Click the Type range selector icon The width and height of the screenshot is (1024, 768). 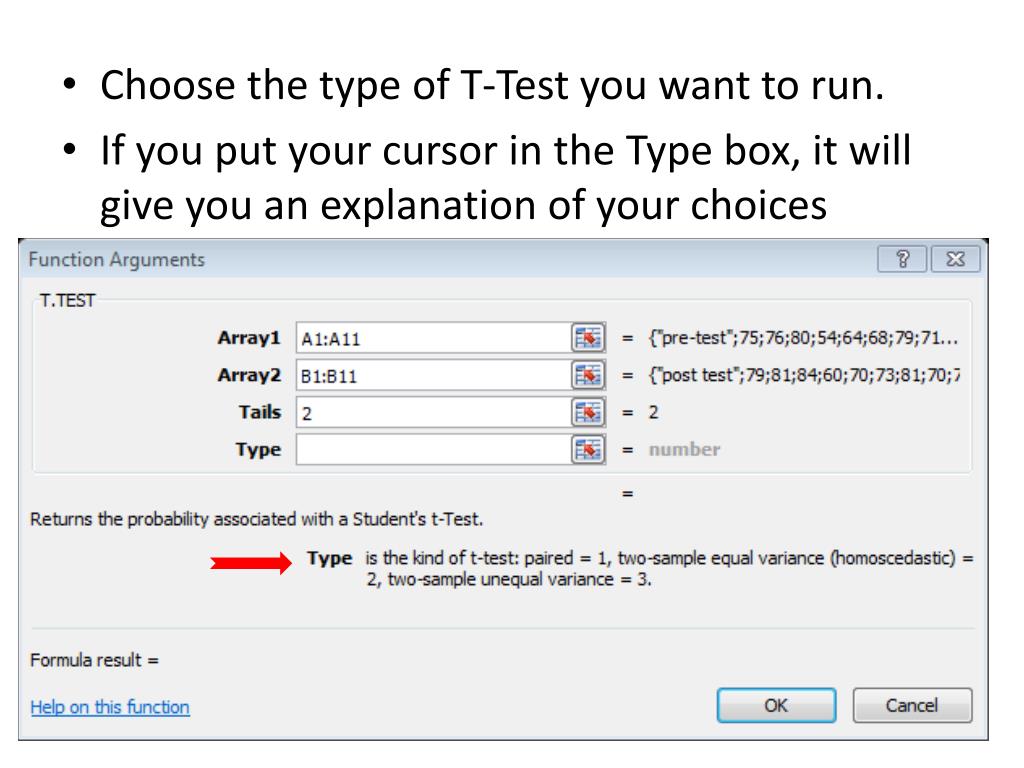588,449
